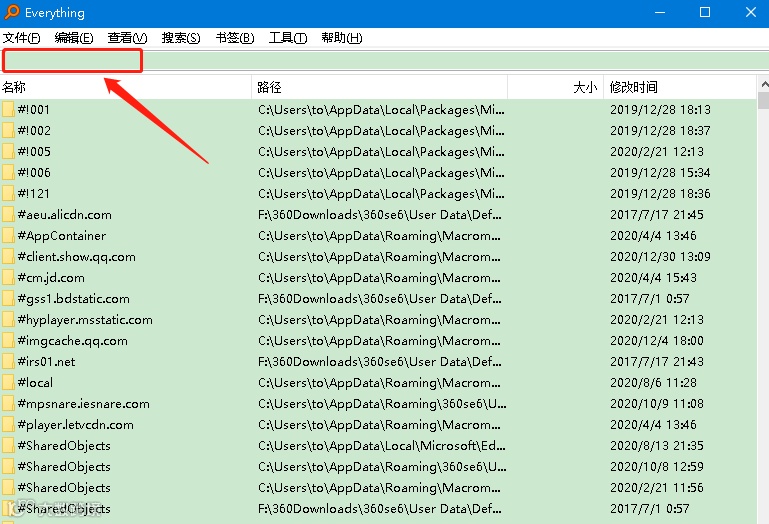The height and width of the screenshot is (524, 769).
Task: Open the 书签(B) menu
Action: [x=234, y=38]
